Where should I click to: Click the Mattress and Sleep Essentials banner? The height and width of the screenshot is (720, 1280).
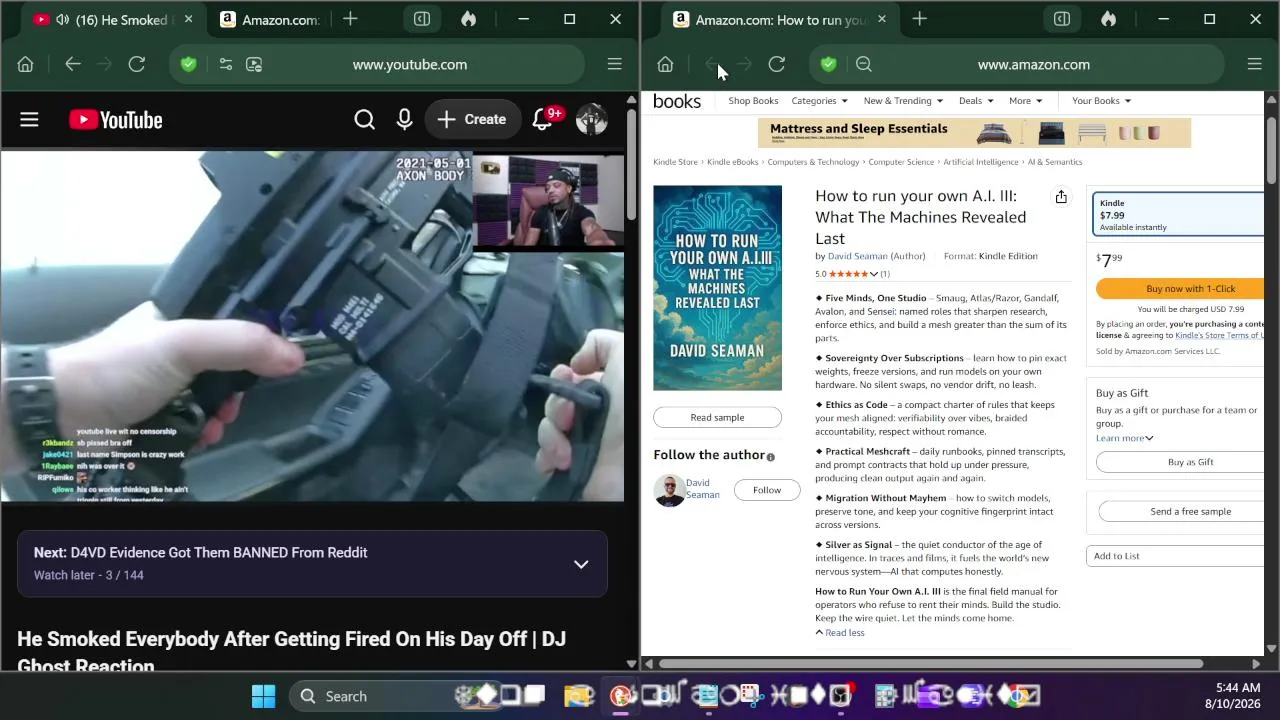pos(974,133)
